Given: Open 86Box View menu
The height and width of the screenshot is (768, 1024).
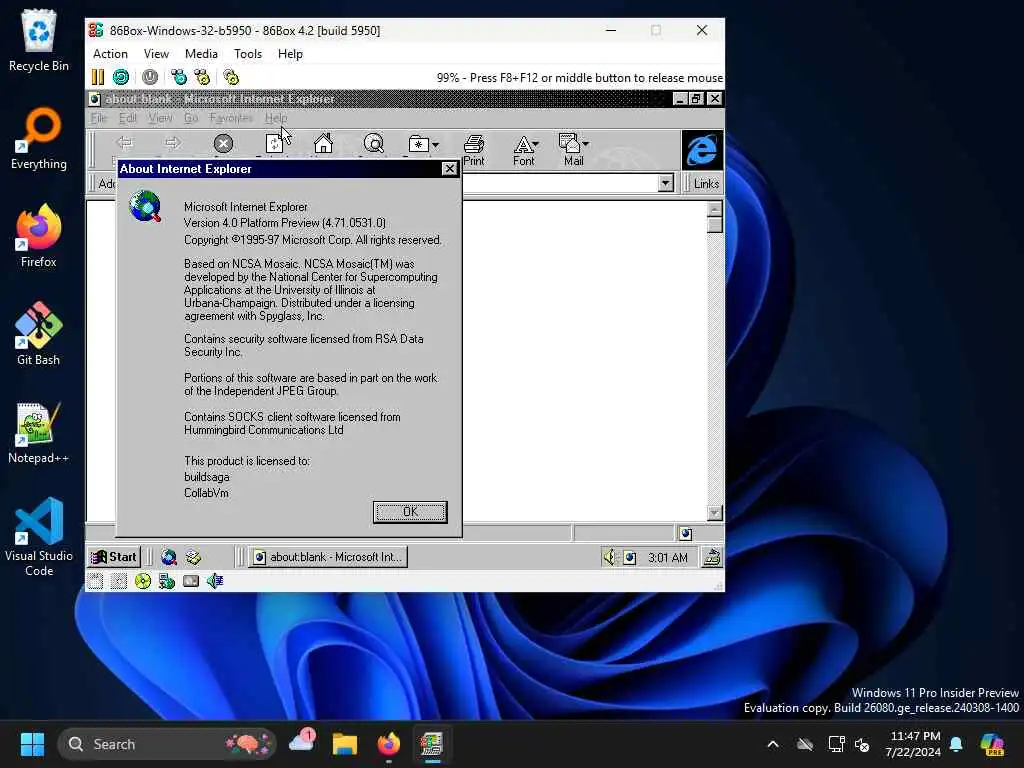Looking at the screenshot, I should pos(156,54).
